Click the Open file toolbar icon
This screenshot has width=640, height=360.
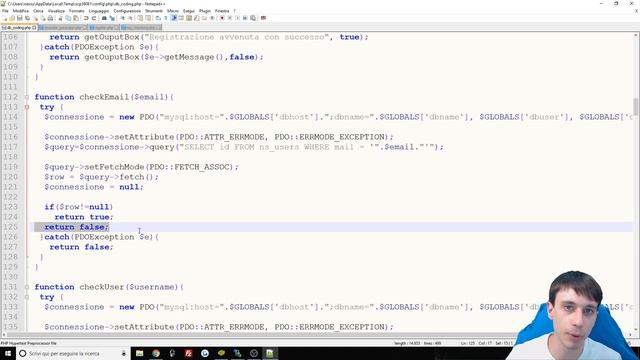(x=12, y=18)
